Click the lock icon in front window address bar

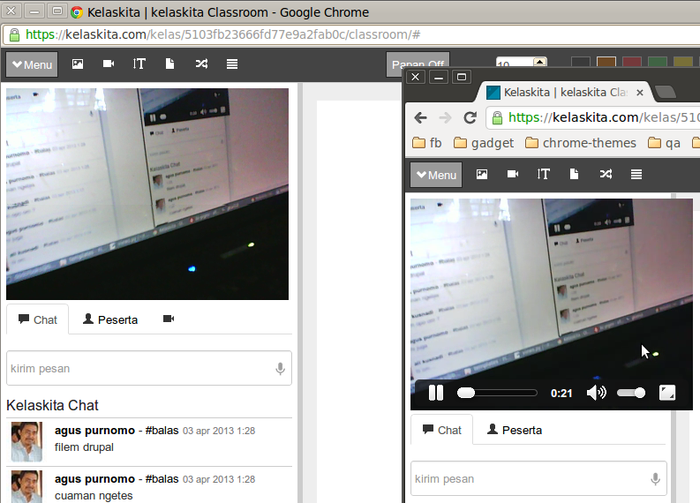tap(497, 118)
